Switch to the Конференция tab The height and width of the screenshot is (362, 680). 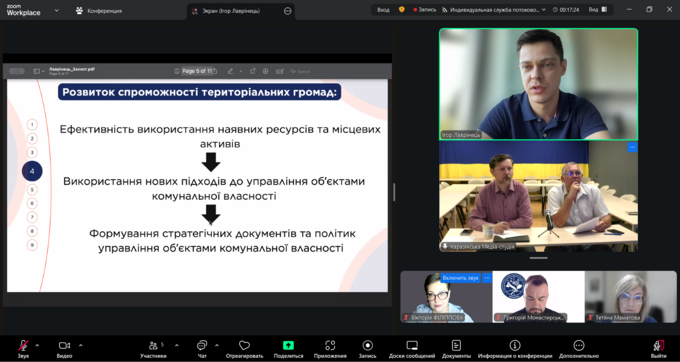click(x=99, y=11)
